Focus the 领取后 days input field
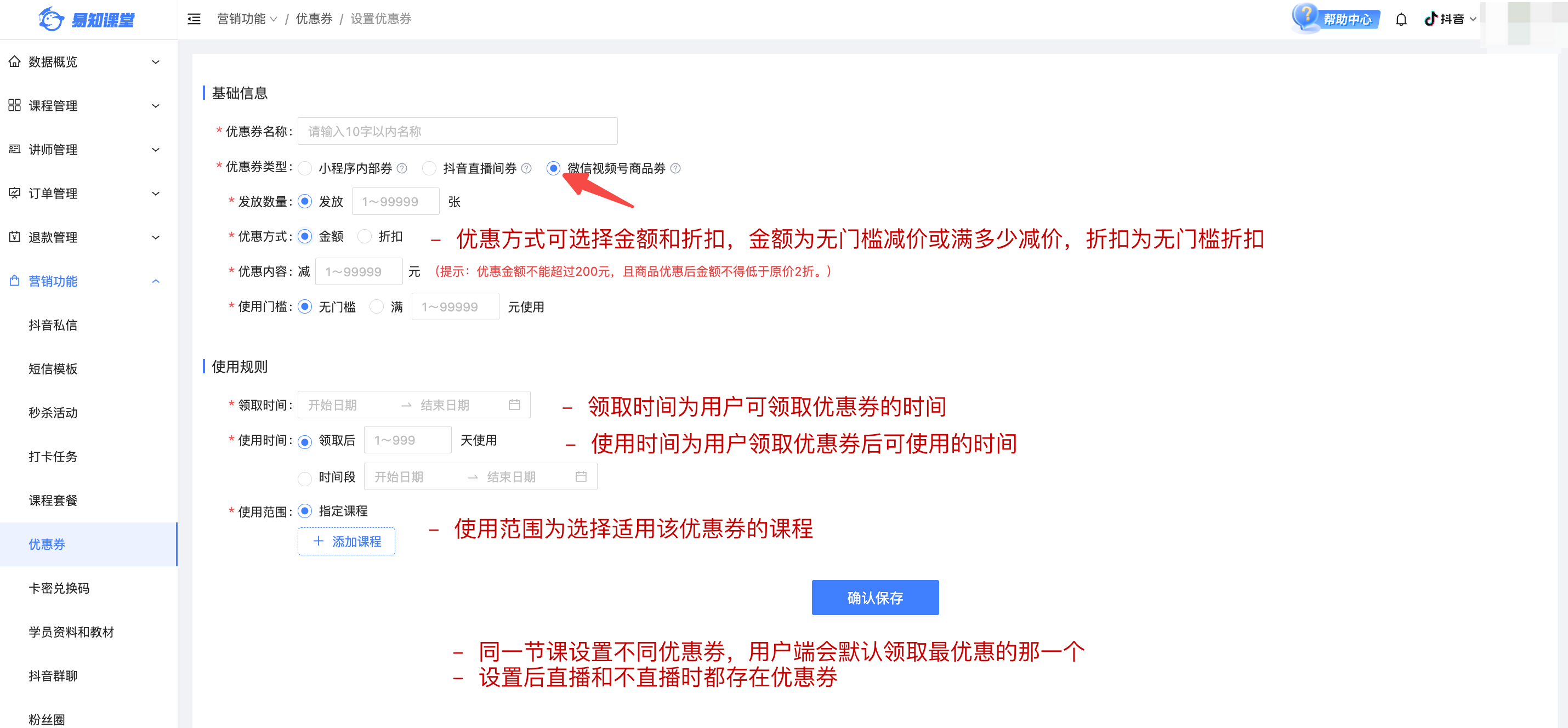Viewport: 1568px width, 728px height. point(407,440)
